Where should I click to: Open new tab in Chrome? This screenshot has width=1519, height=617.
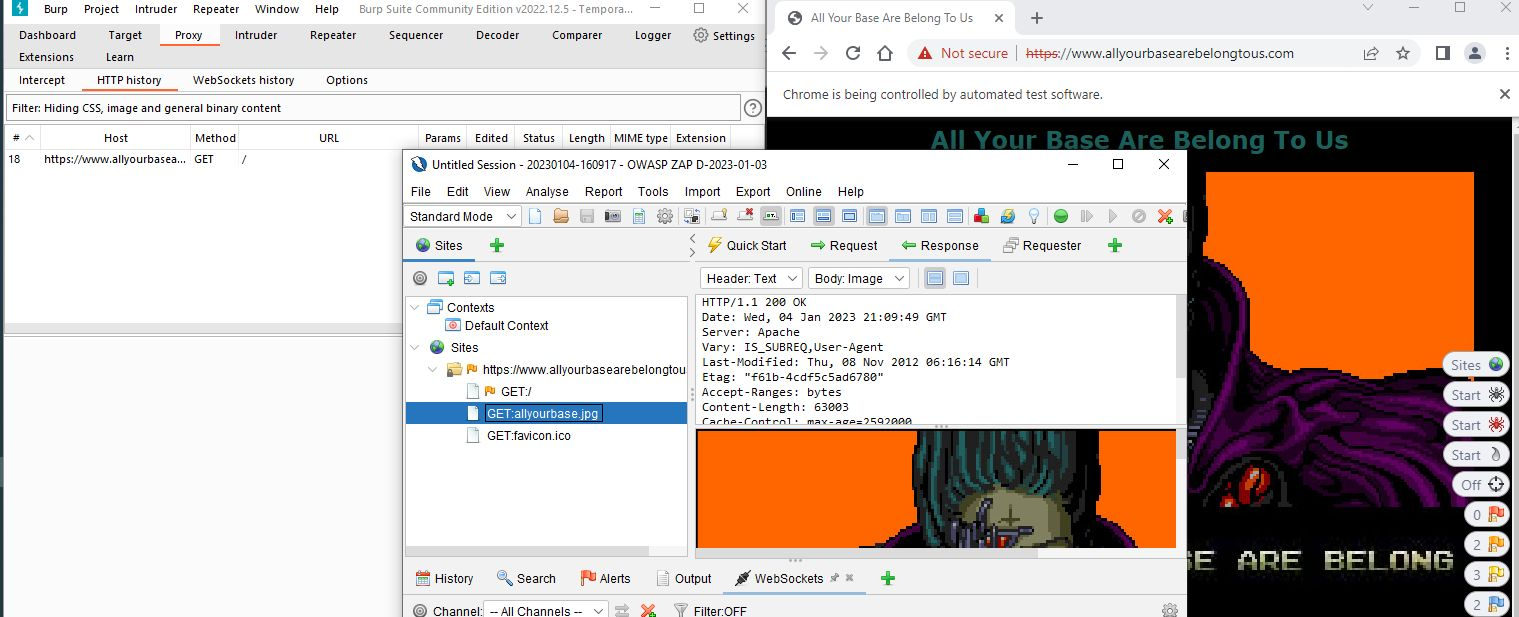click(1036, 18)
